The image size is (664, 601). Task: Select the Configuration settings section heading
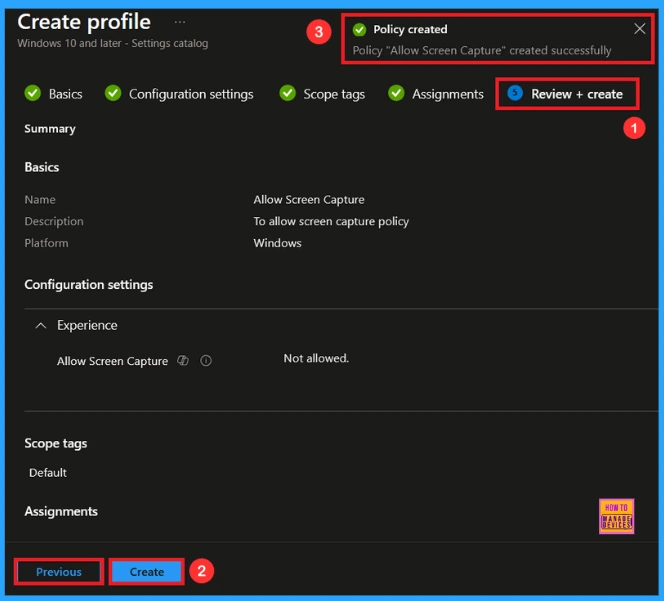pos(89,285)
